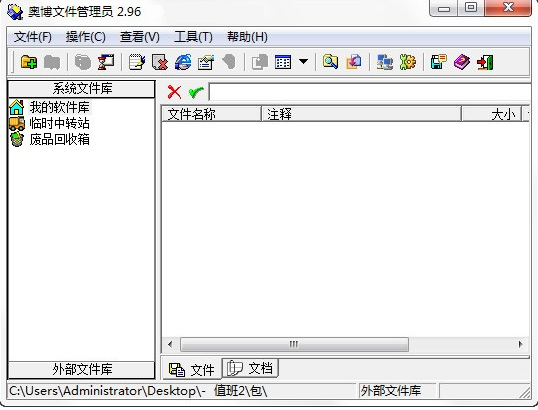Click the move documents arrow icon
Image resolution: width=538 pixels, height=410 pixels.
coord(353,62)
